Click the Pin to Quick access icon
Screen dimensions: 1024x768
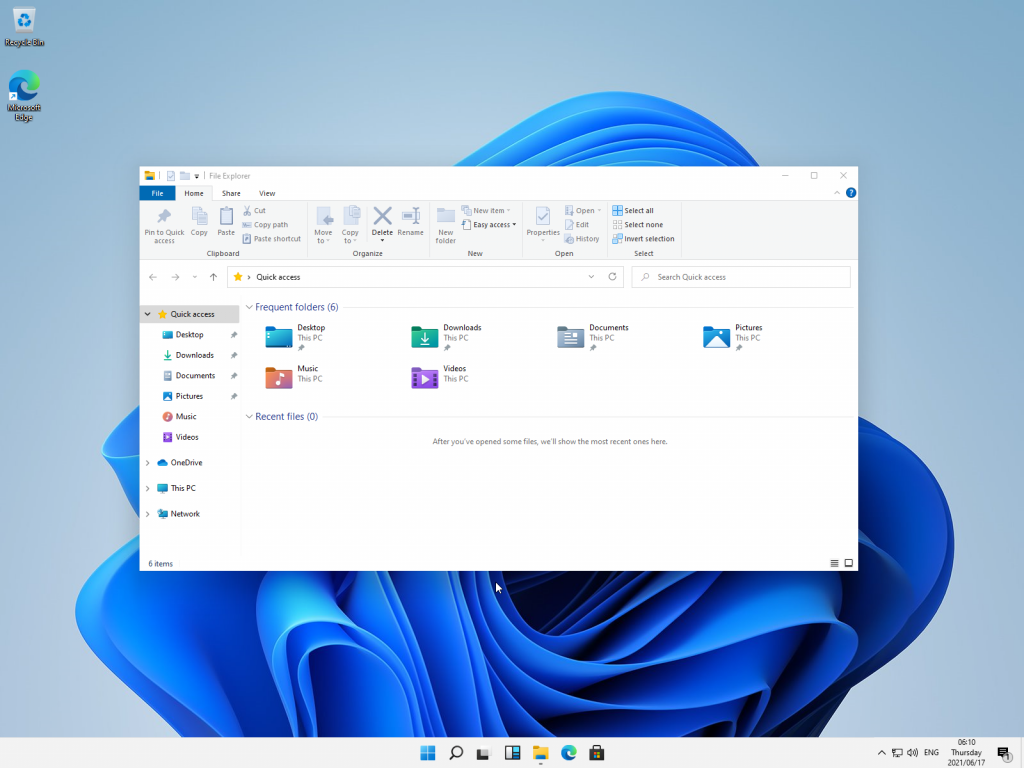tap(164, 218)
